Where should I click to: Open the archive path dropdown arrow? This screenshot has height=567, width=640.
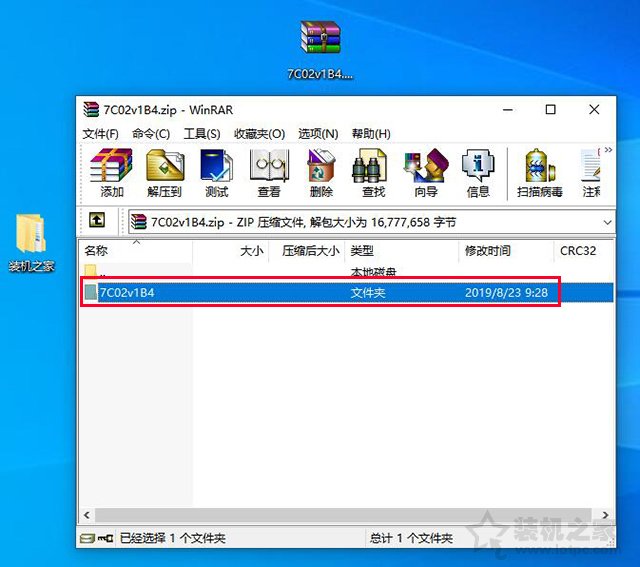(x=607, y=222)
